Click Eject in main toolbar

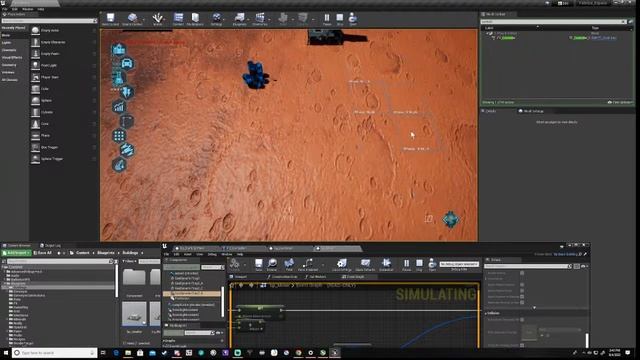point(353,19)
